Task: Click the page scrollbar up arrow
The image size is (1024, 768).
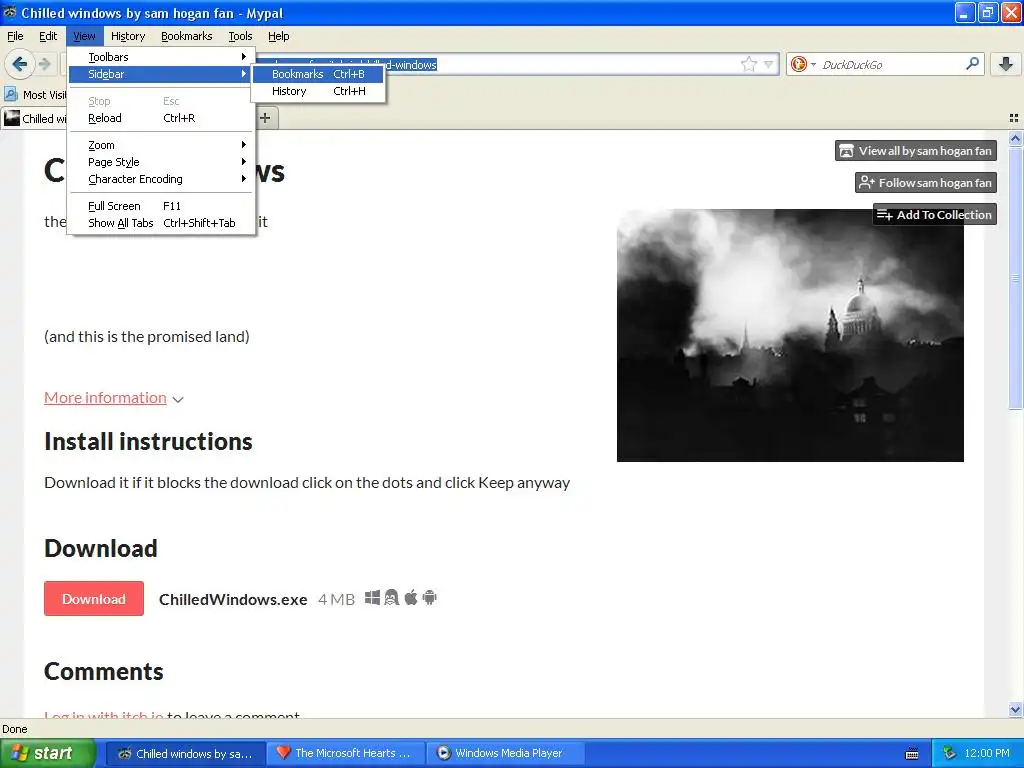Action: click(1015, 138)
